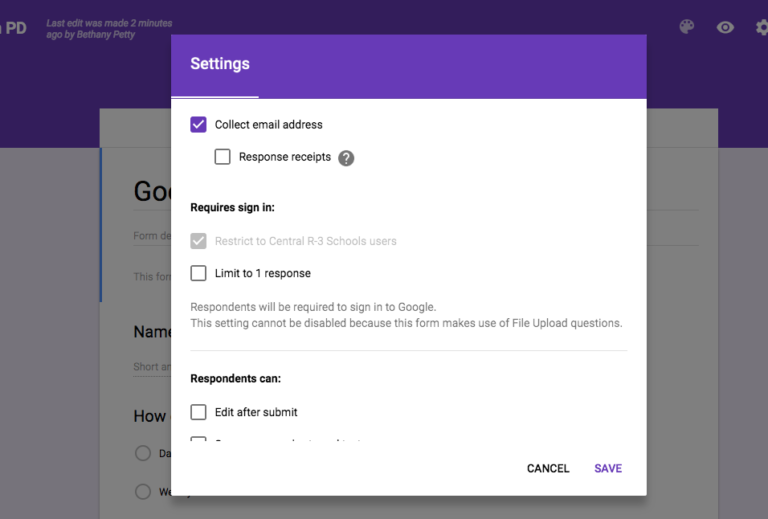The height and width of the screenshot is (519, 768).
Task: Click the form title field behind the dialog
Action: [x=152, y=191]
